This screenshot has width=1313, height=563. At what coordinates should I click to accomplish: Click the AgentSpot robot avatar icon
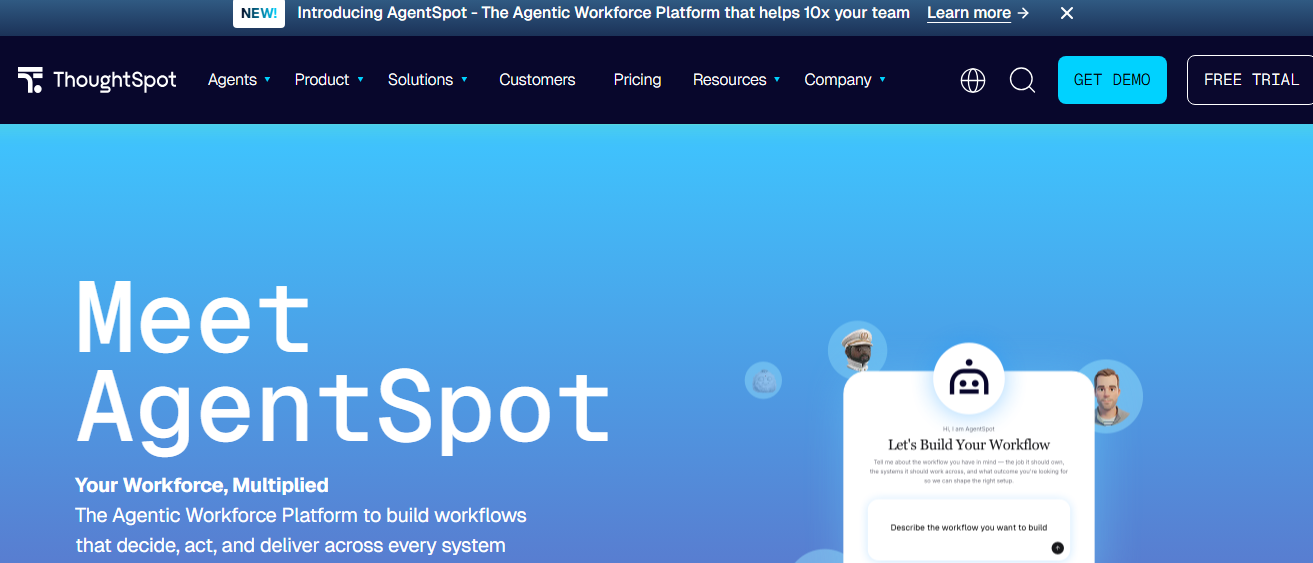[x=969, y=380]
